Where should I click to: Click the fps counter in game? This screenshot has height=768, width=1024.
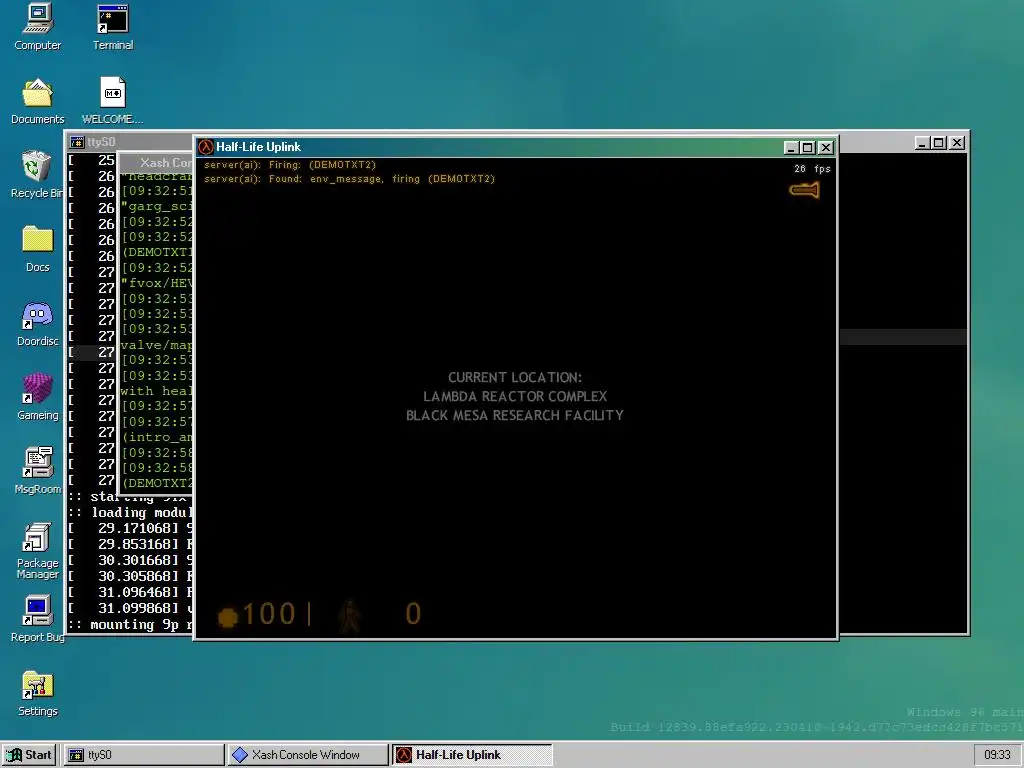[812, 168]
